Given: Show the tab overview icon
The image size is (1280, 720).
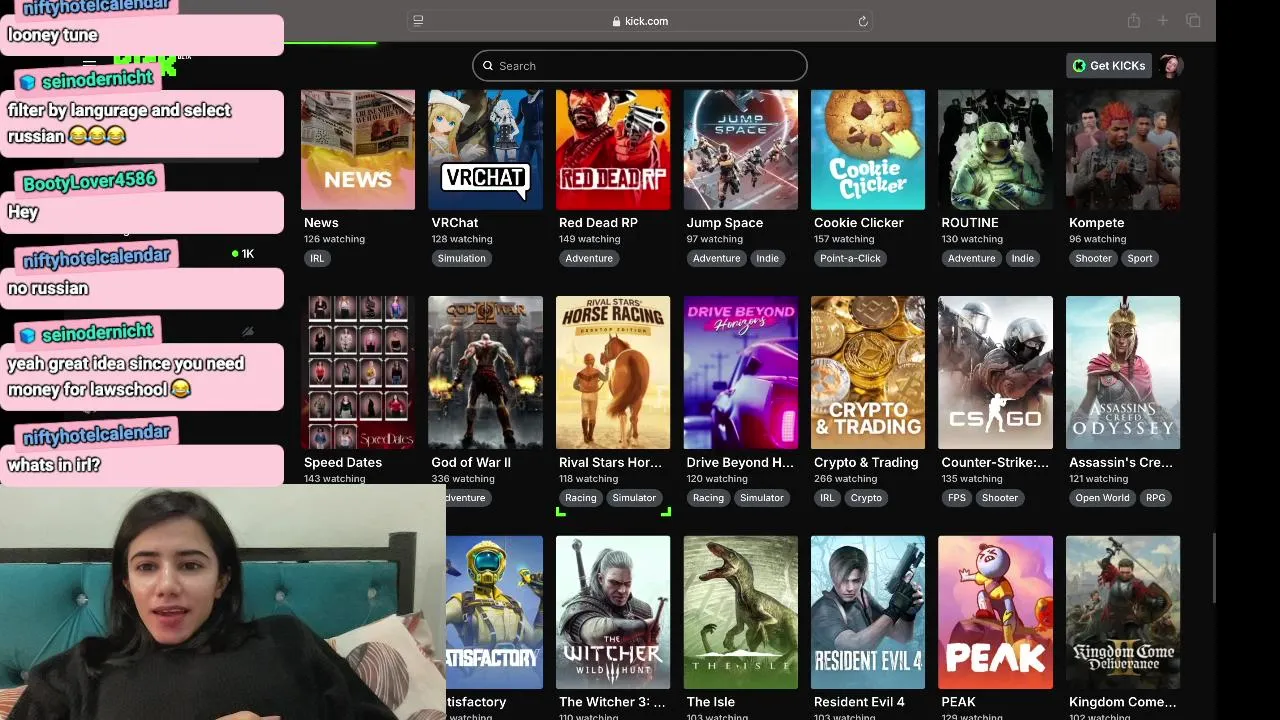Looking at the screenshot, I should point(1193,21).
